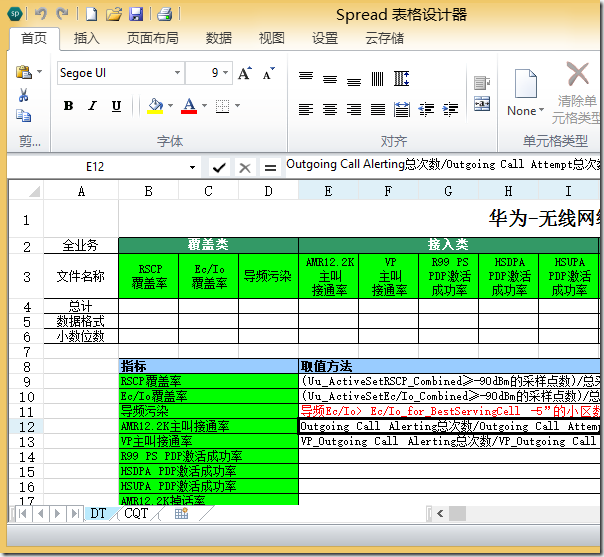
Task: Click the Save icon in quick access toolbar
Action: [137, 14]
